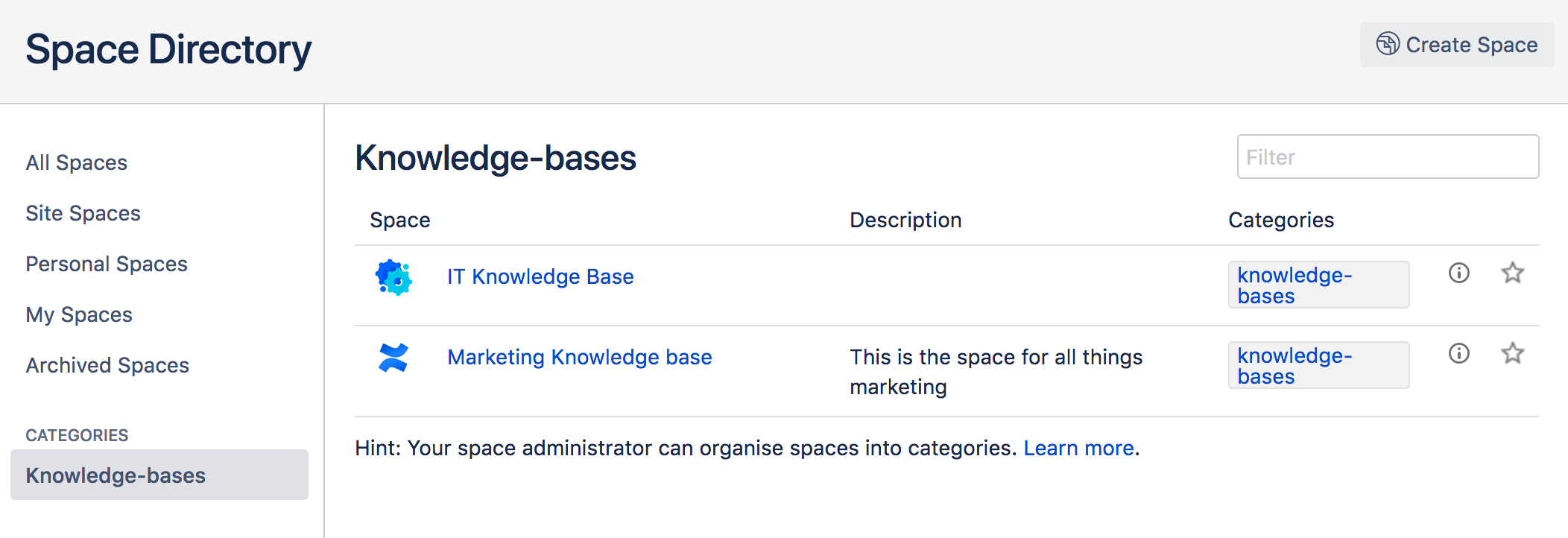View Archived Spaces

(x=107, y=366)
